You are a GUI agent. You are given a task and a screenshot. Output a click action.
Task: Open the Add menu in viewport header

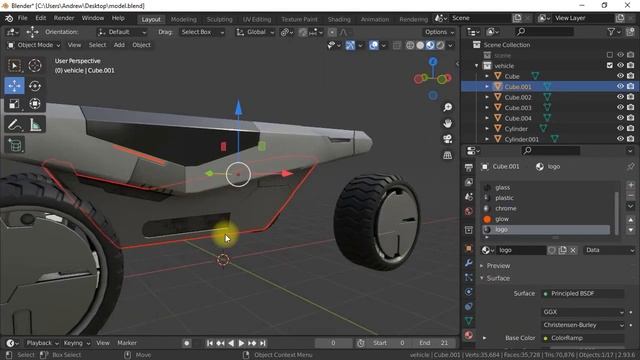pos(119,45)
